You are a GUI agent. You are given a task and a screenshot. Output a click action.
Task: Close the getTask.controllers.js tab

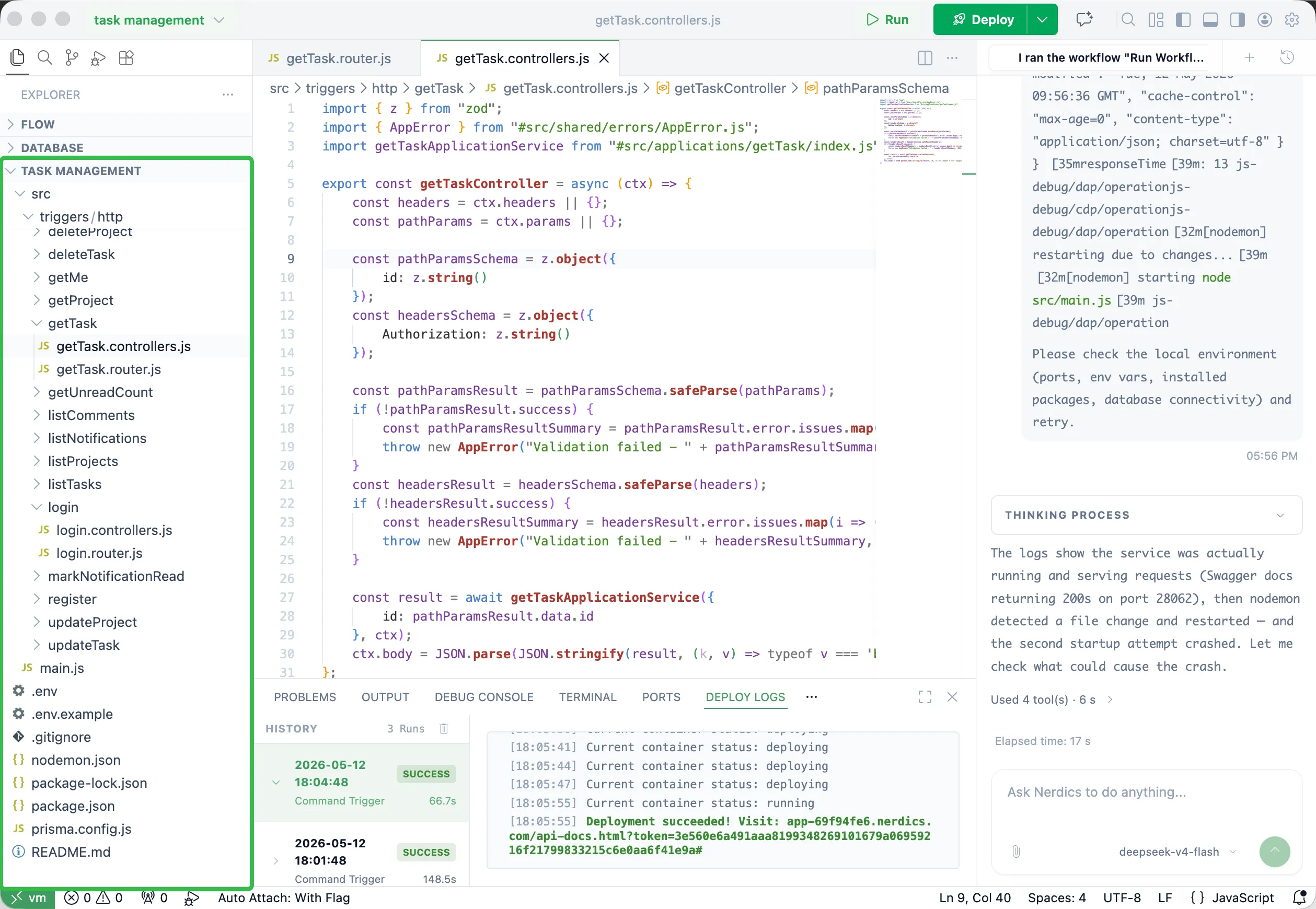tap(604, 58)
